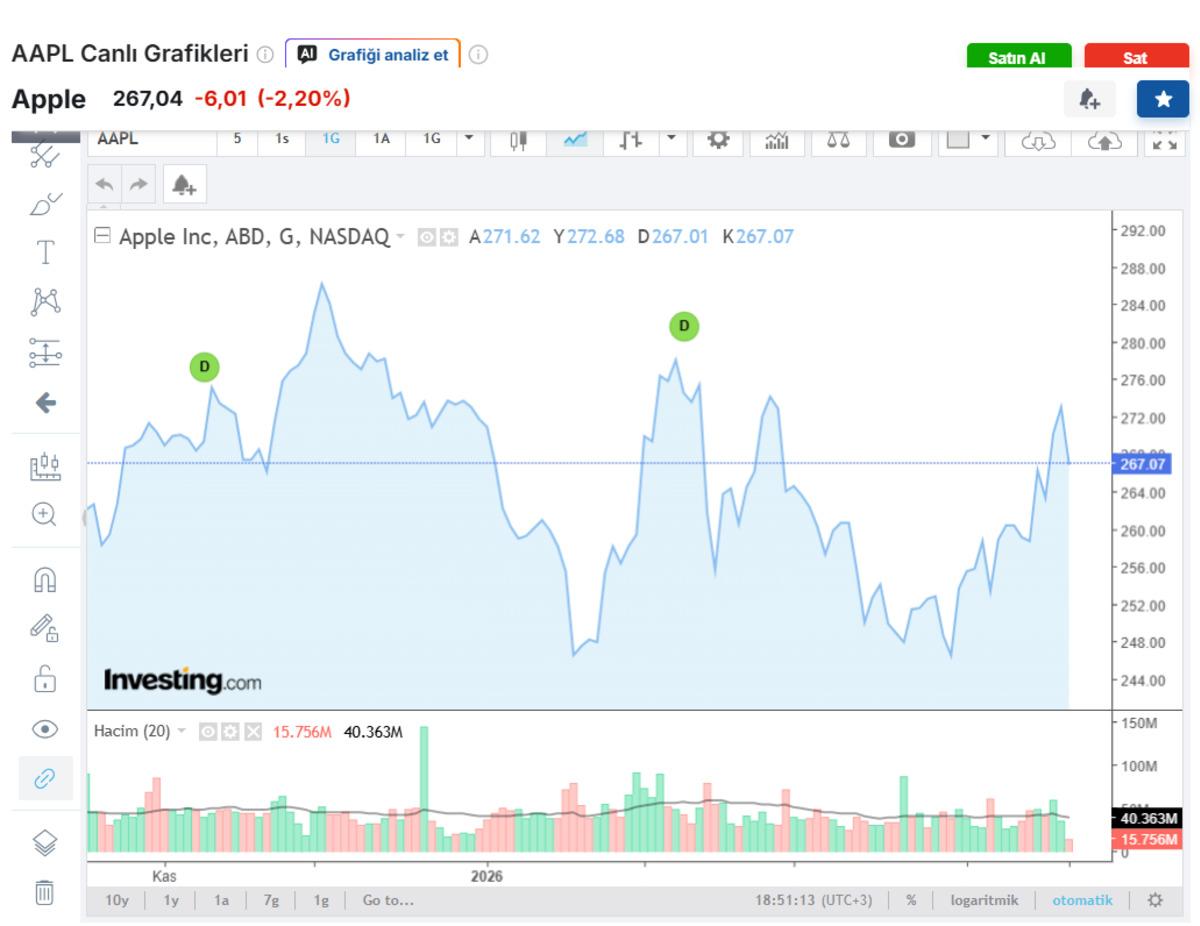Open the indicators chart icon

777,140
